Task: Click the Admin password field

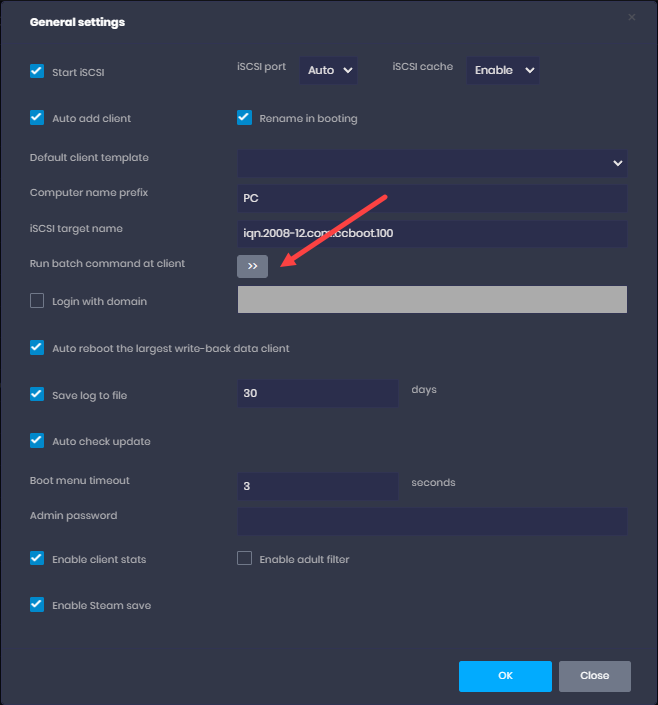Action: (431, 521)
